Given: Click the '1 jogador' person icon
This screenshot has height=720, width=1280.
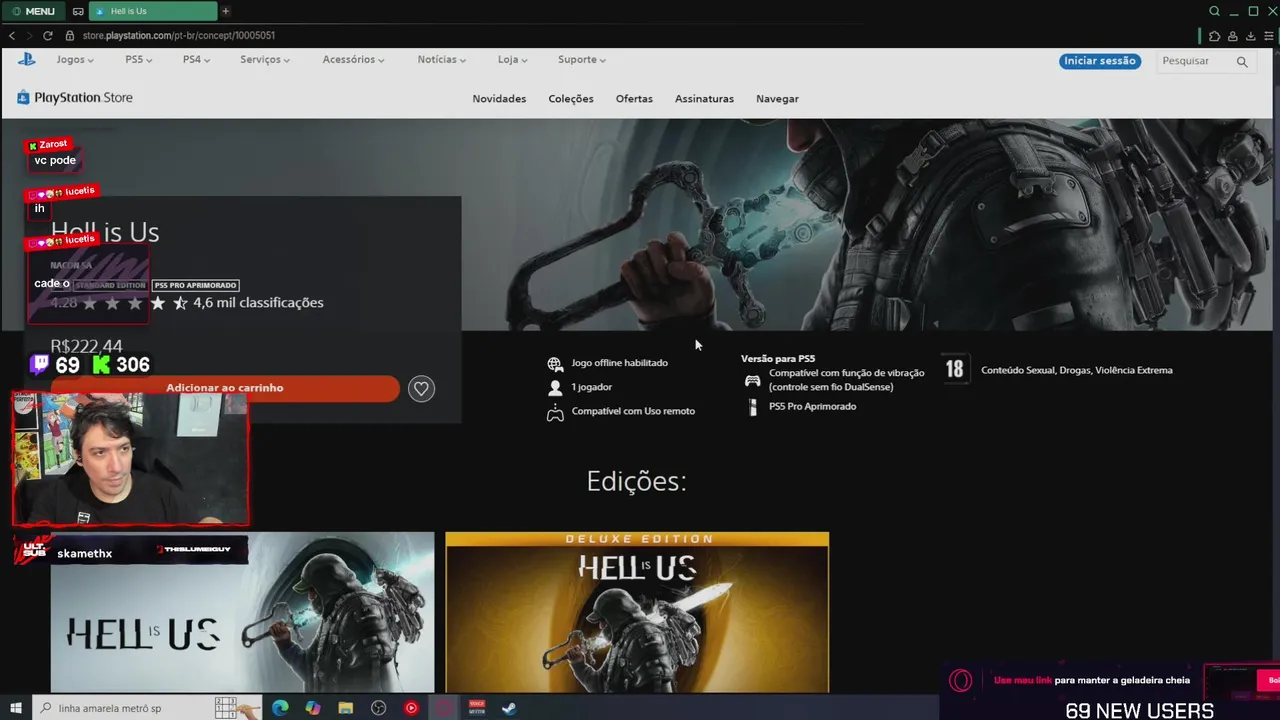Looking at the screenshot, I should point(555,388).
